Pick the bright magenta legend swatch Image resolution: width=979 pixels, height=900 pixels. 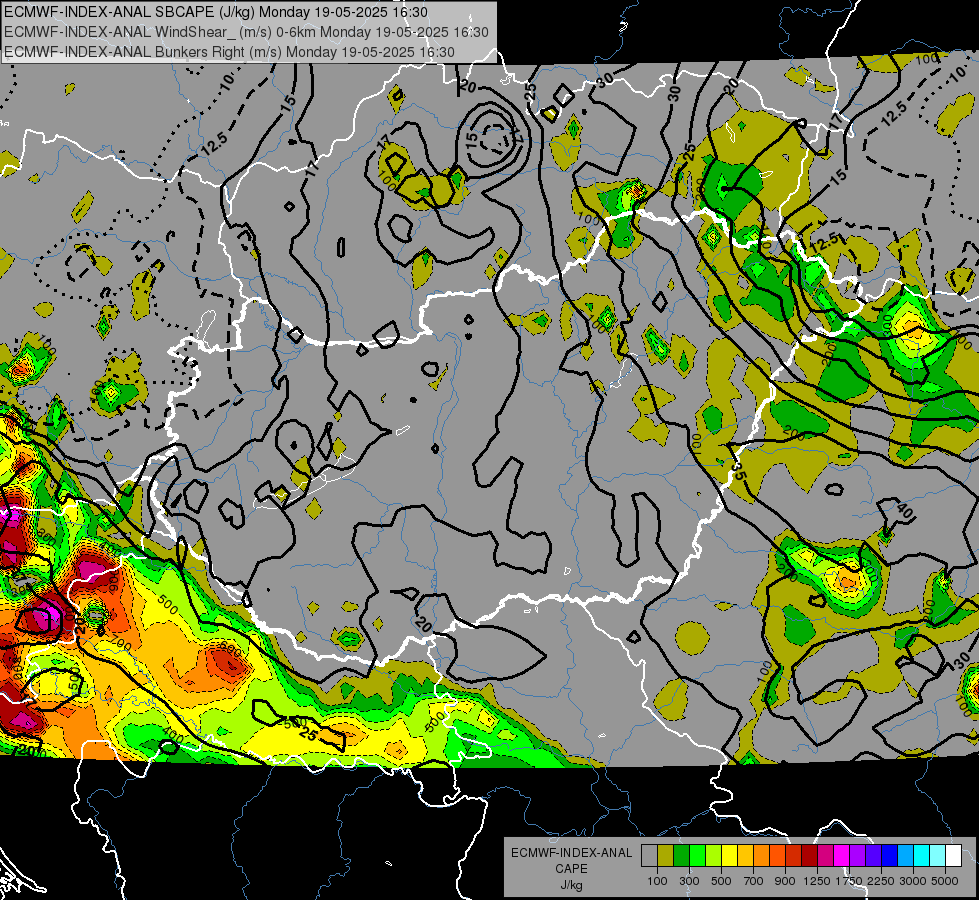tap(842, 855)
